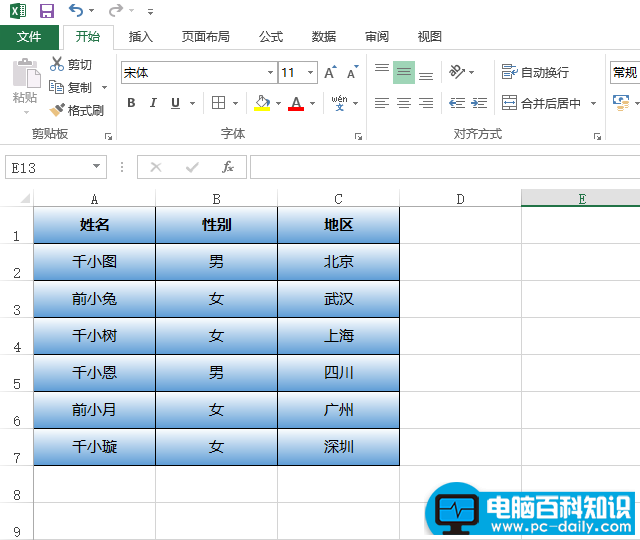640x540 pixels.
Task: Click the increase indent icon
Action: pyautogui.click(x=479, y=103)
